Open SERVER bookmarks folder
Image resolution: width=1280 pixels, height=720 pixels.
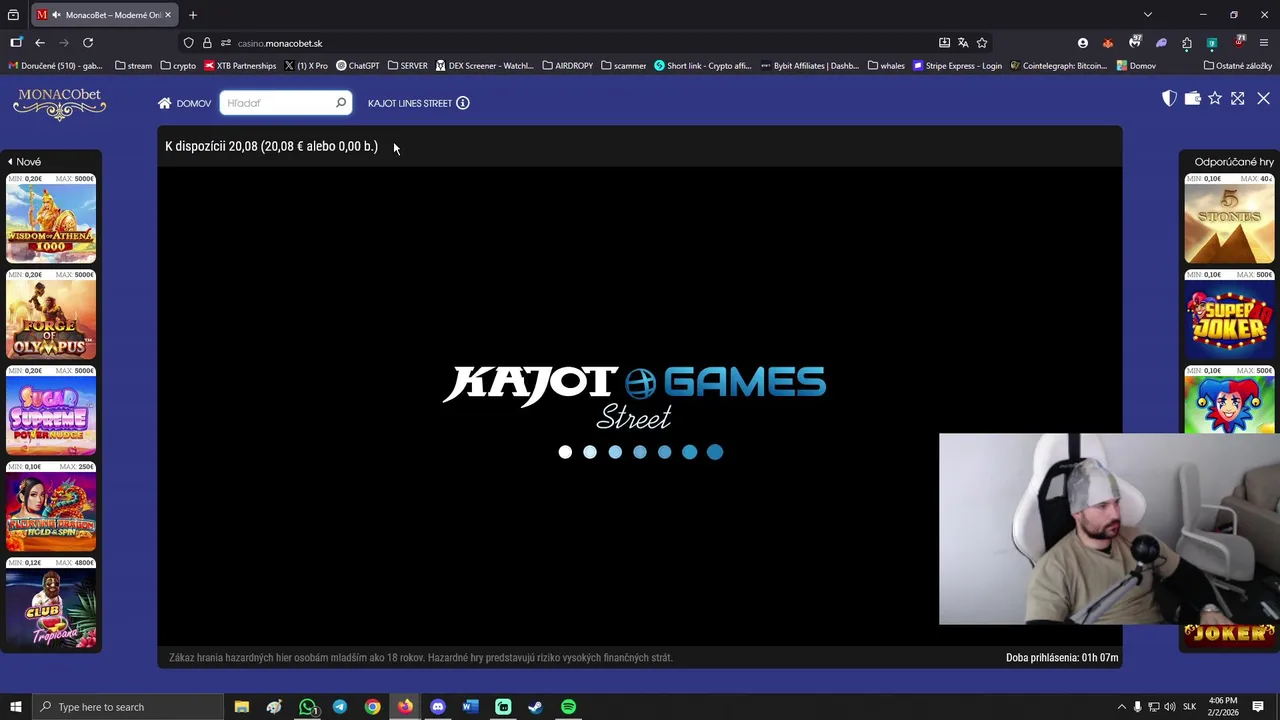tap(407, 66)
